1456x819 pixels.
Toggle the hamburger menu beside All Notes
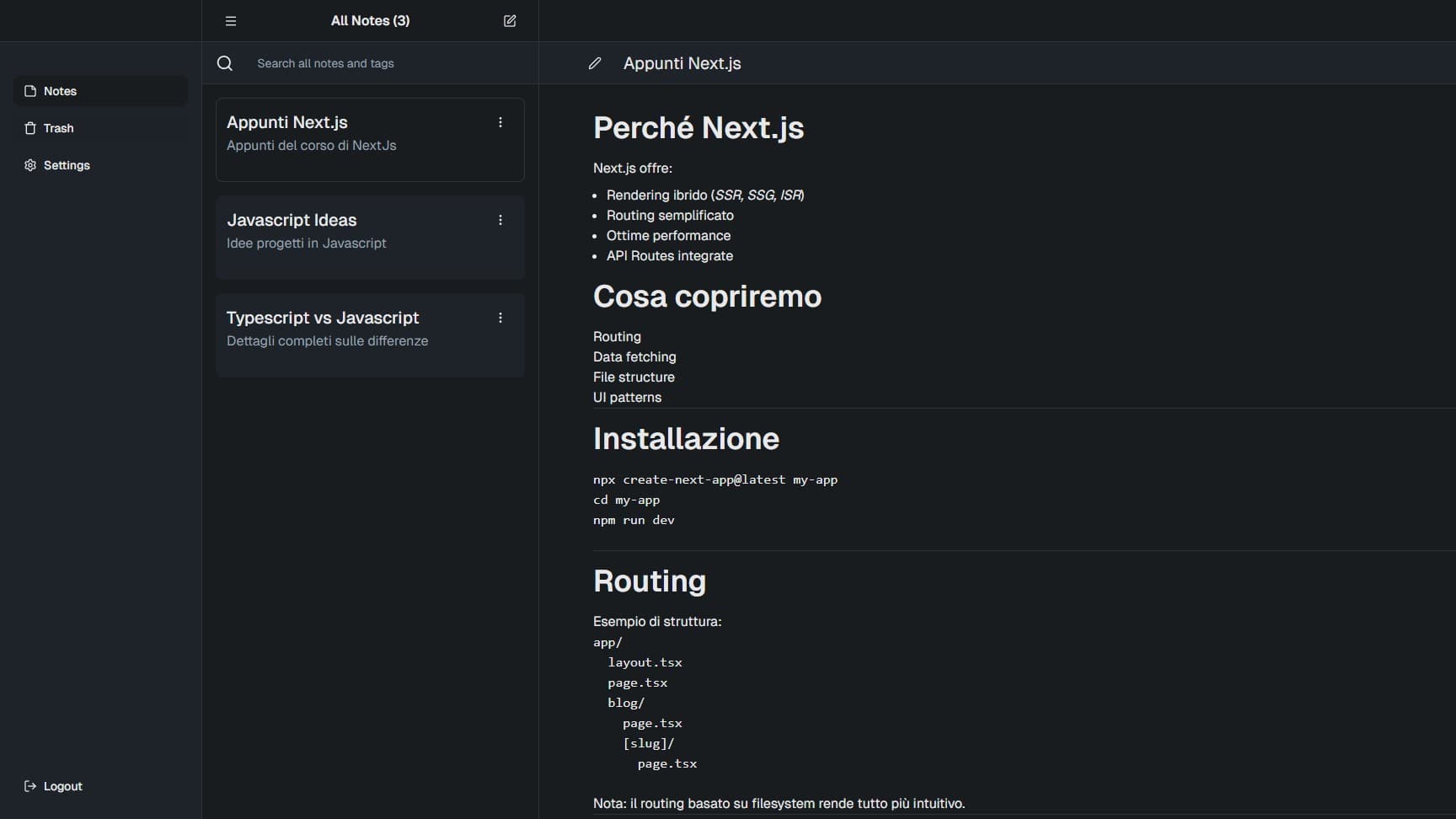(231, 21)
